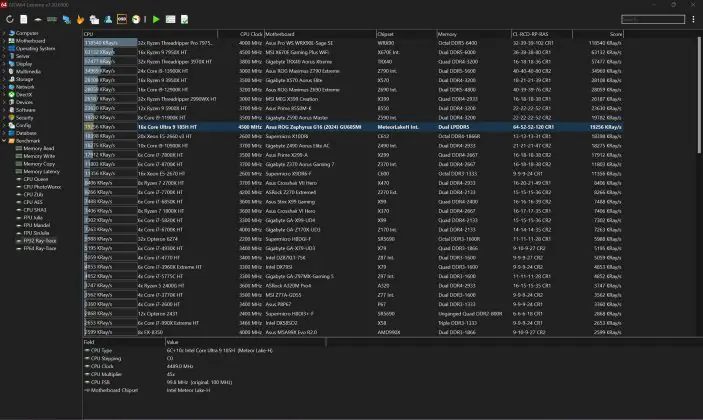The height and width of the screenshot is (420, 703).
Task: Click the Operating System tree icon
Action: [x=12, y=48]
